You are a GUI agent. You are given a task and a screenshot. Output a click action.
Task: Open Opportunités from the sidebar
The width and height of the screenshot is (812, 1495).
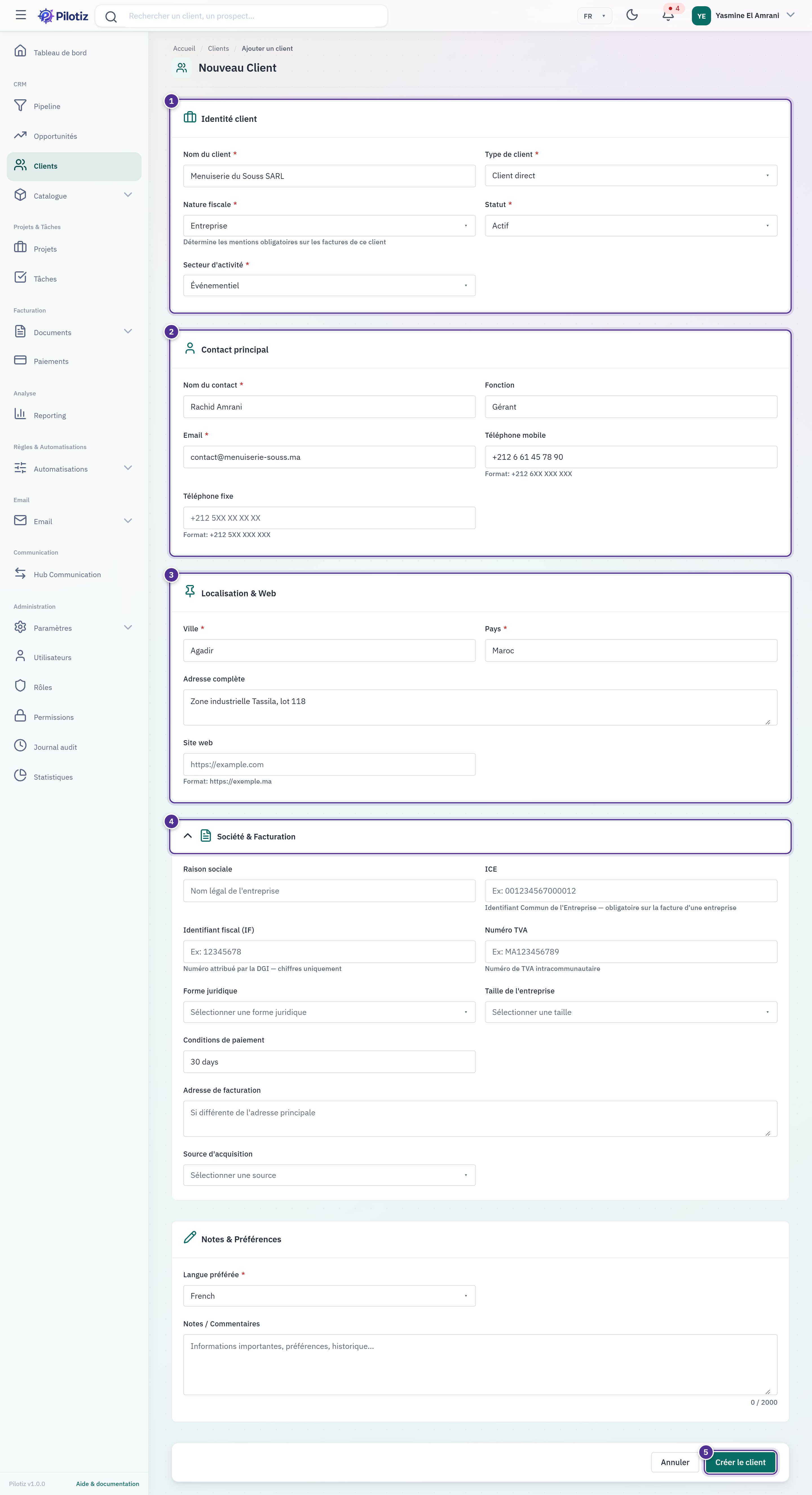point(74,136)
